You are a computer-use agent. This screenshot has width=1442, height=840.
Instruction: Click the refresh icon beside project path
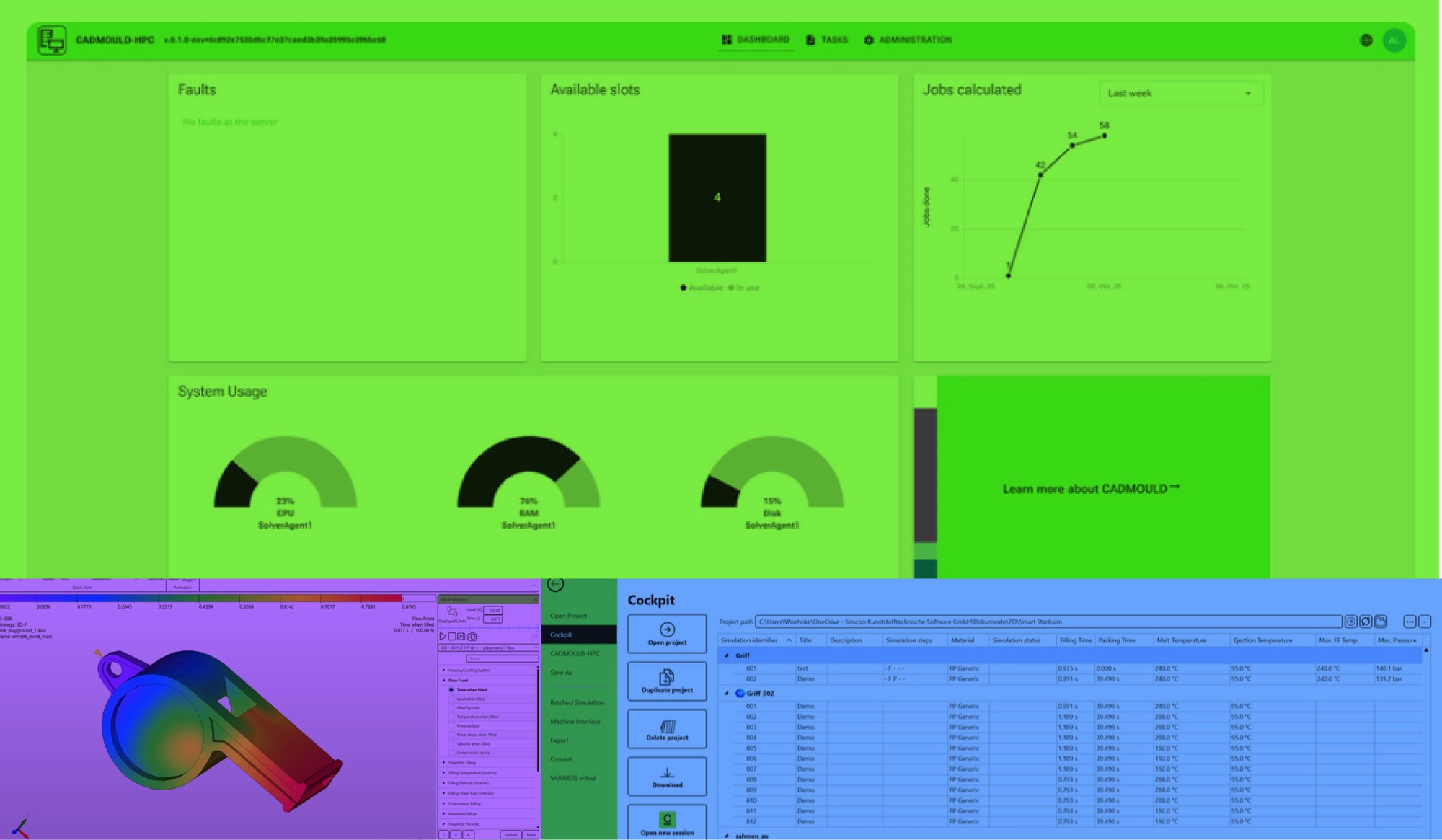[1366, 622]
